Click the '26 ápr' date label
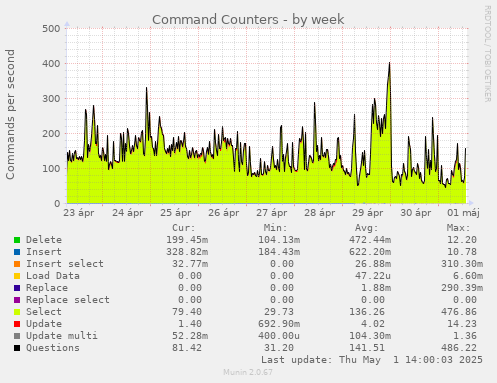497x383 pixels. point(224,213)
